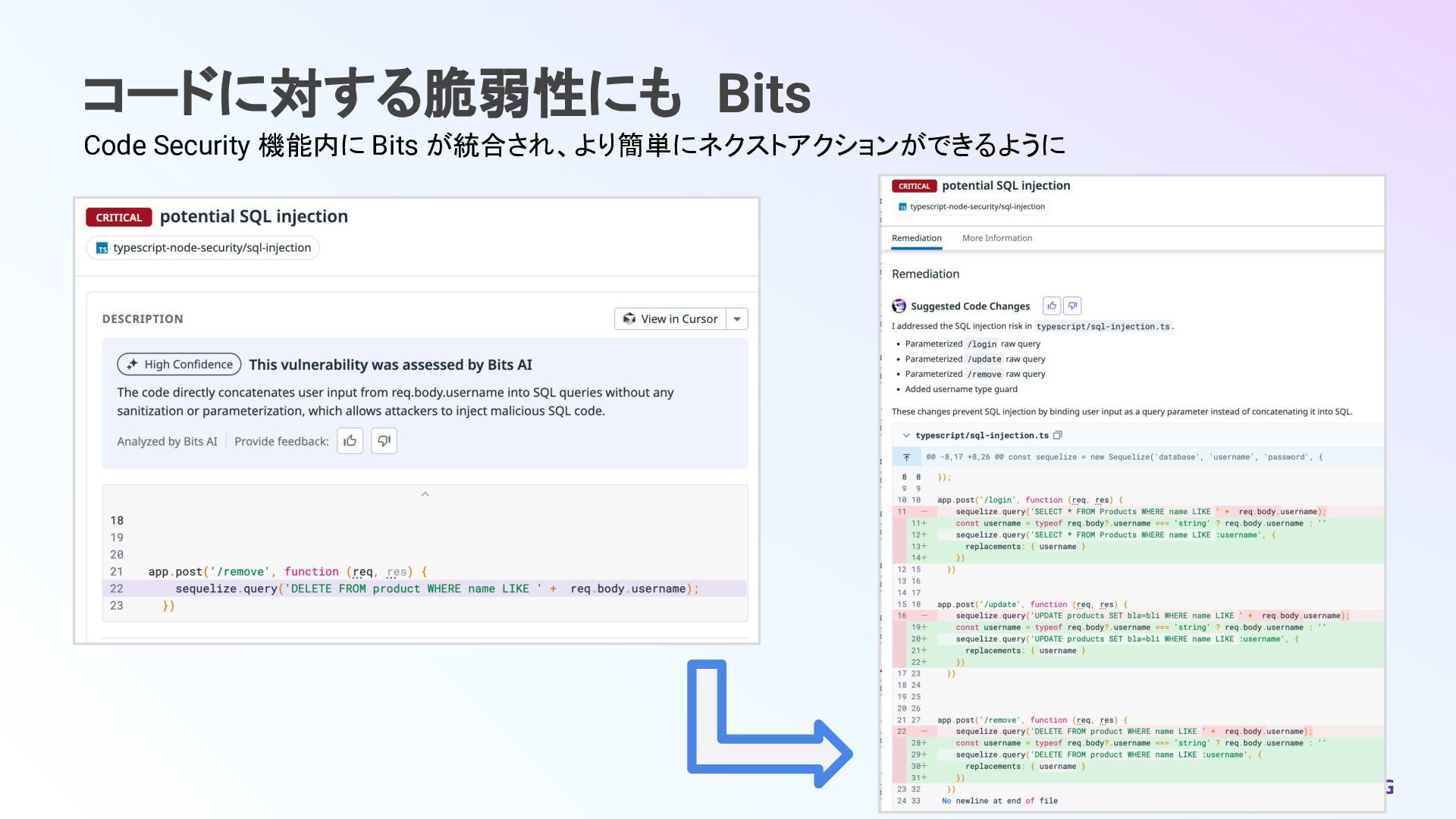
Task: Click thumbs up on Bits AI analysis
Action: click(350, 441)
